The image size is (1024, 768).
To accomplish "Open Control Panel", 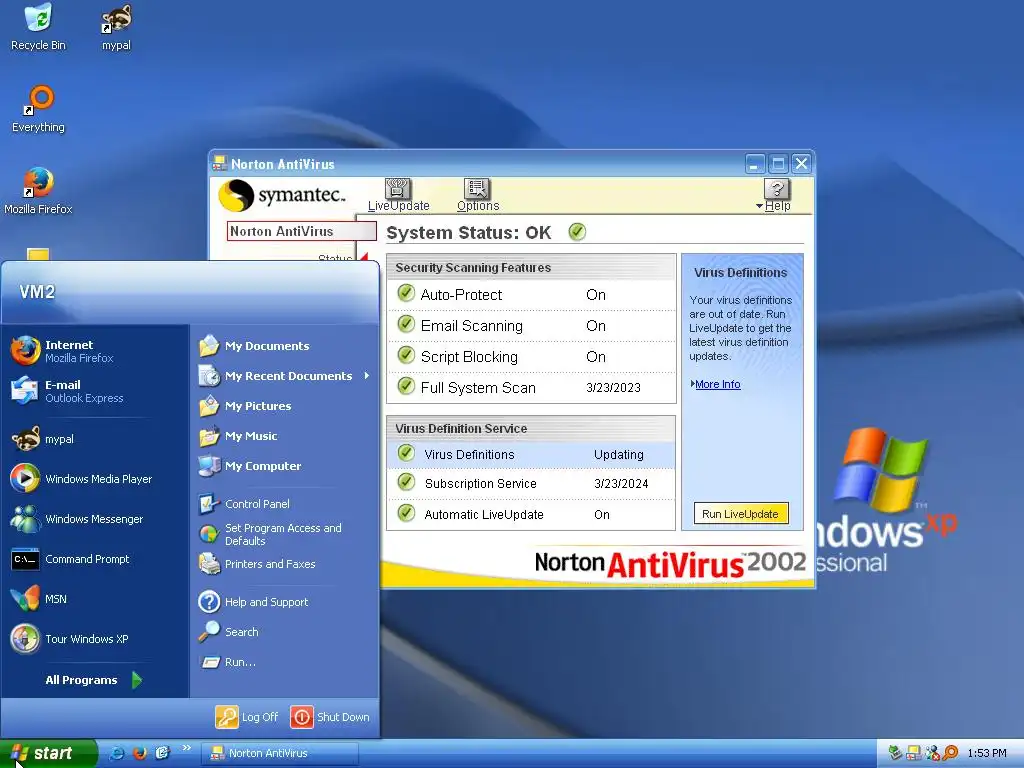I will (285, 504).
